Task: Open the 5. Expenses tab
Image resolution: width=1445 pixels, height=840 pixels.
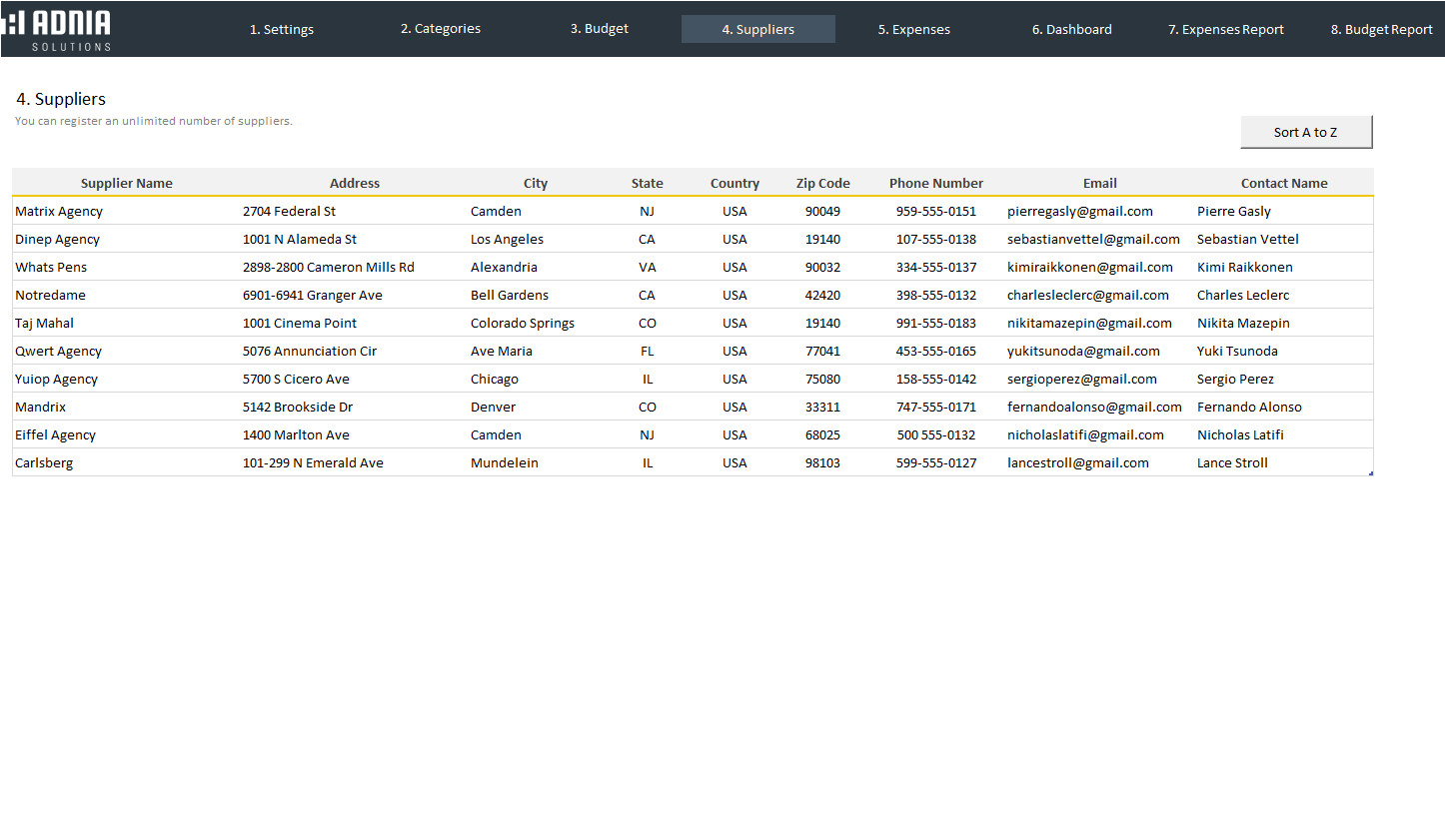Action: [914, 29]
